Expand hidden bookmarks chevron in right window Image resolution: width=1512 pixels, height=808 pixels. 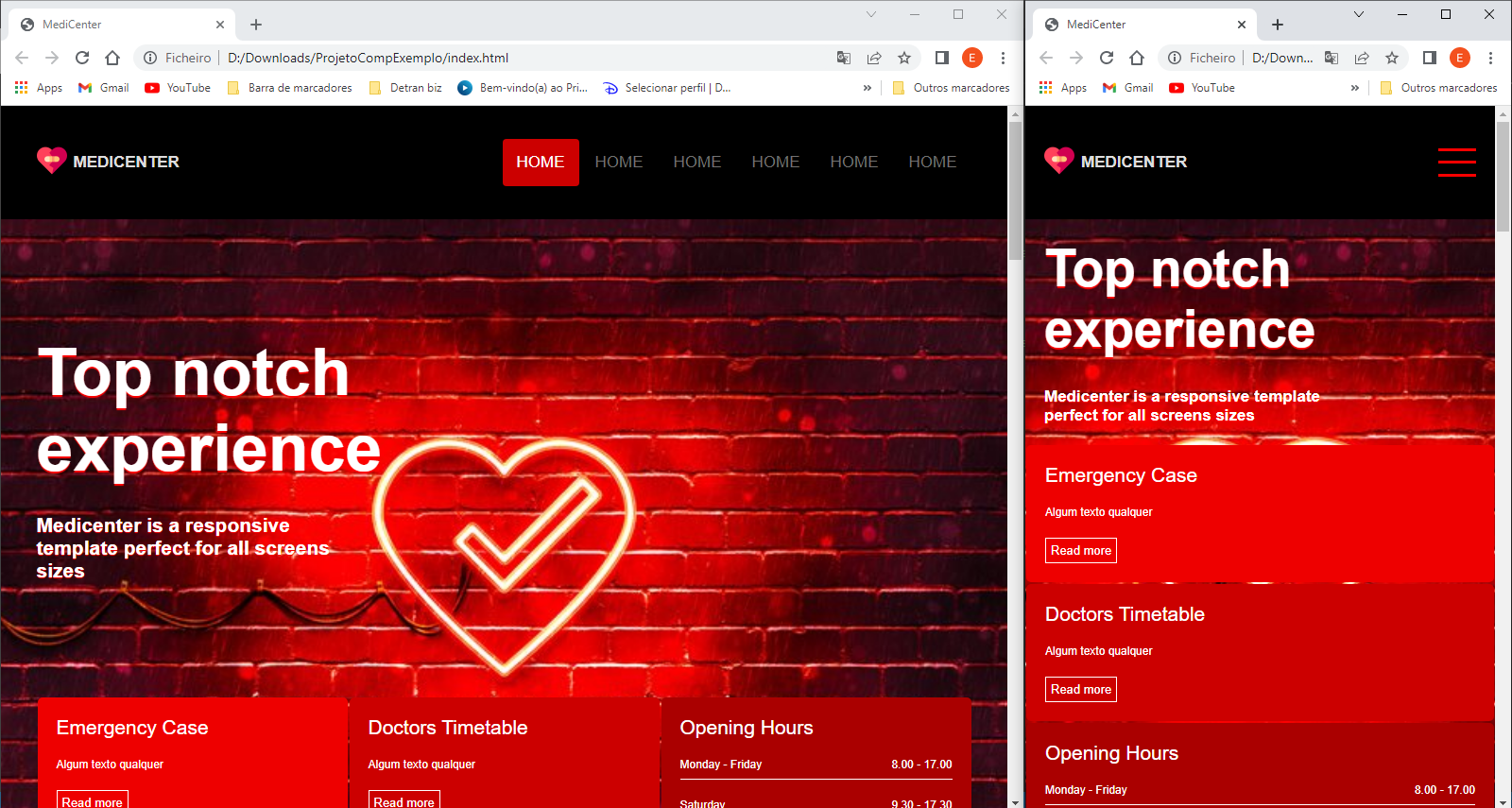(x=1355, y=88)
